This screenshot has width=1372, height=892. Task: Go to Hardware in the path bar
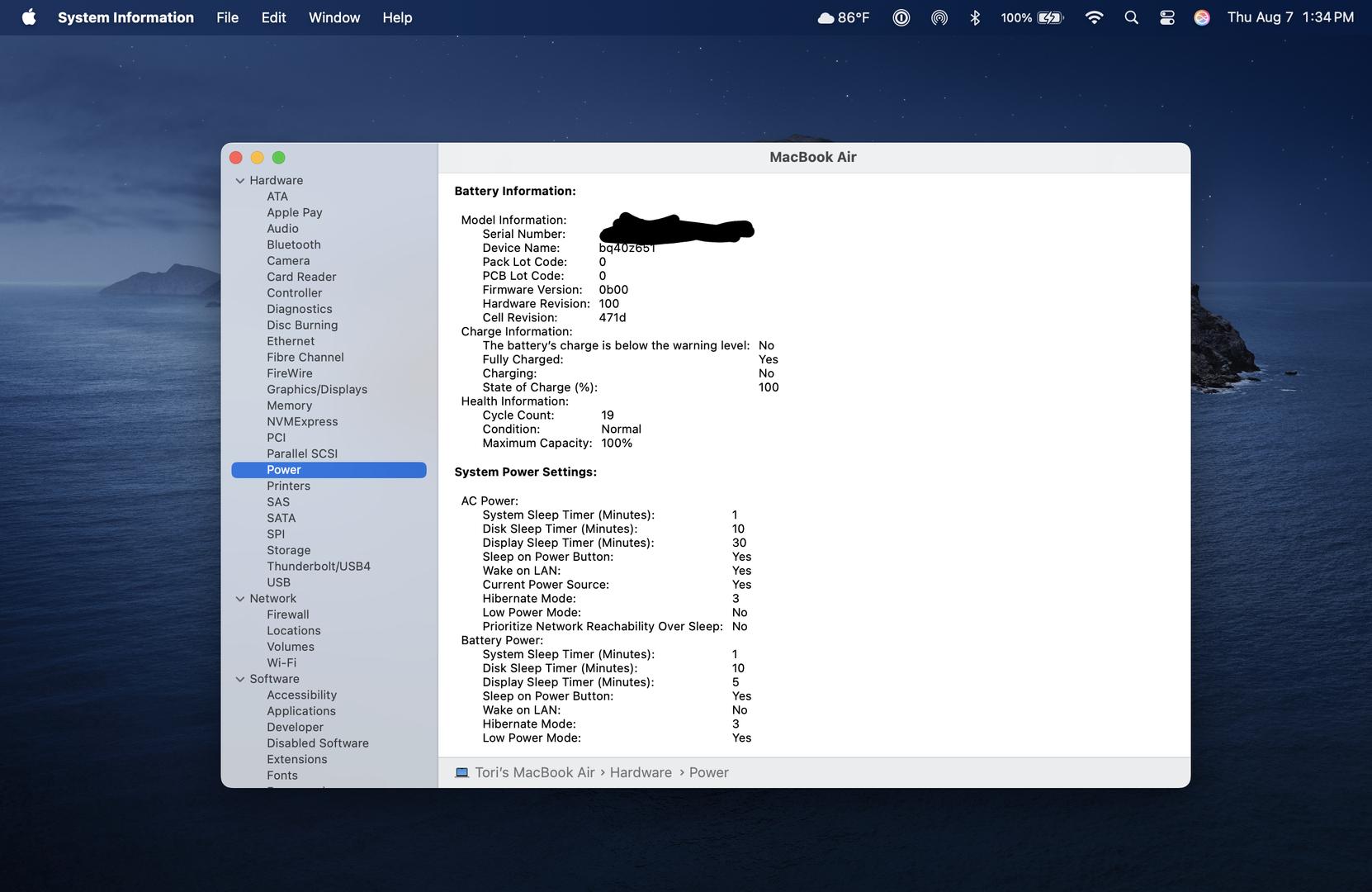coord(641,772)
